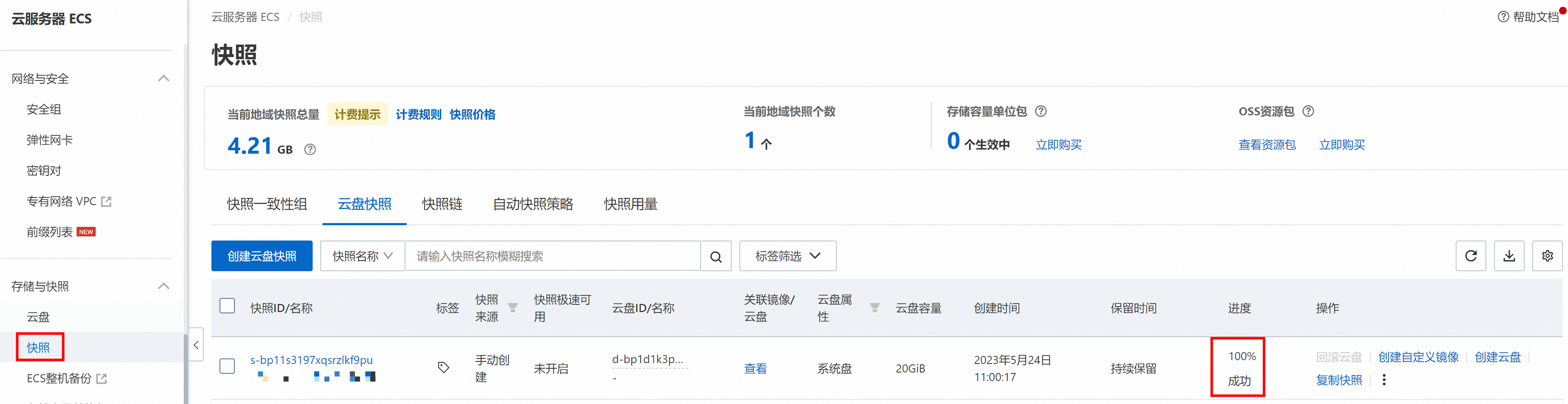Filter by 快照来源 column funnel icon
1568x404 pixels.
pos(513,308)
